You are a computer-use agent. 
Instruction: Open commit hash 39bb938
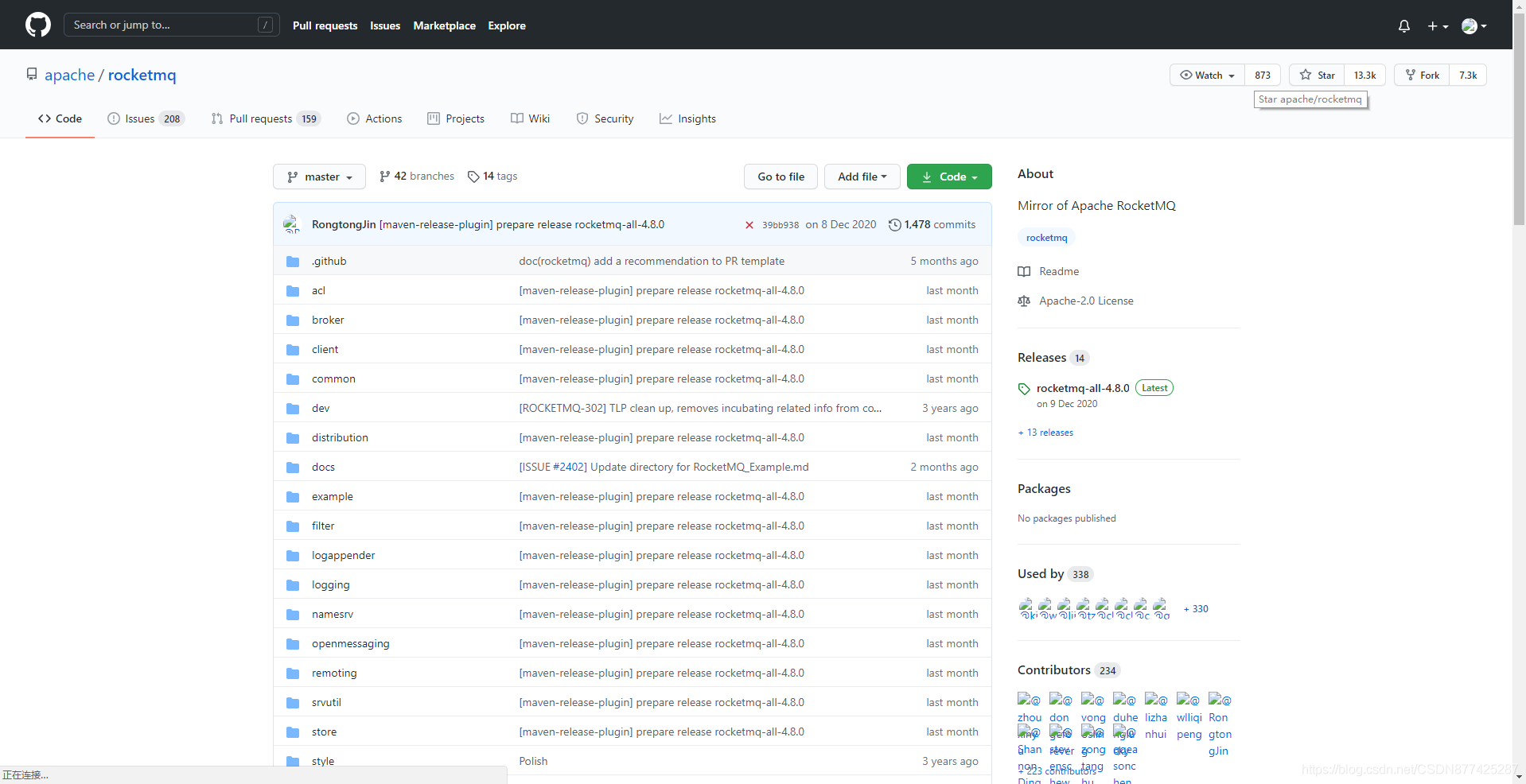point(781,225)
